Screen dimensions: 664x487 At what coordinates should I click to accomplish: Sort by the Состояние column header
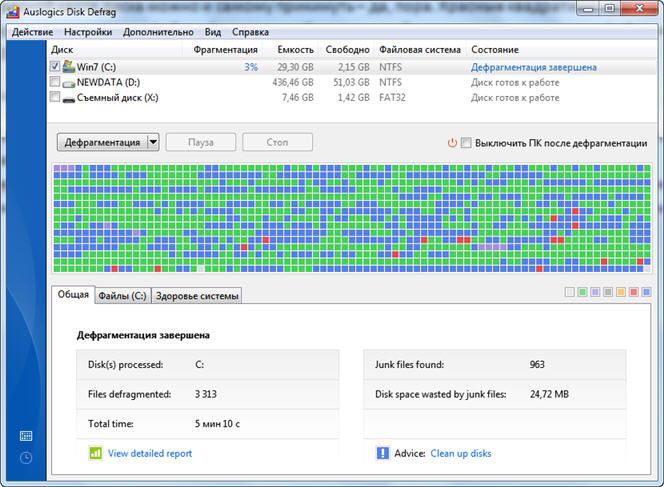[495, 50]
